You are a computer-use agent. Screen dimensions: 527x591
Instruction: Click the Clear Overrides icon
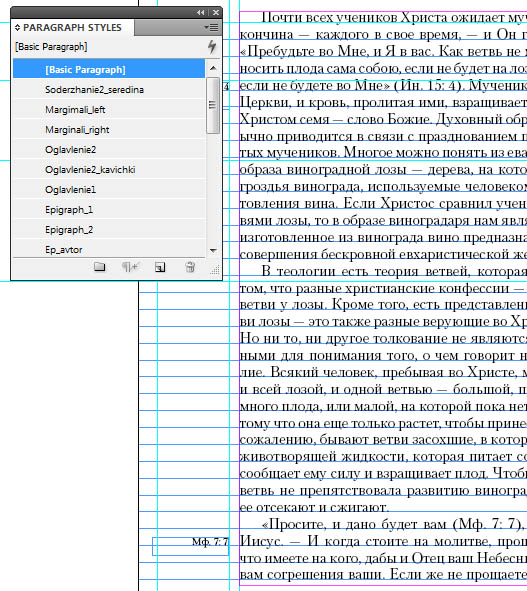(x=130, y=267)
